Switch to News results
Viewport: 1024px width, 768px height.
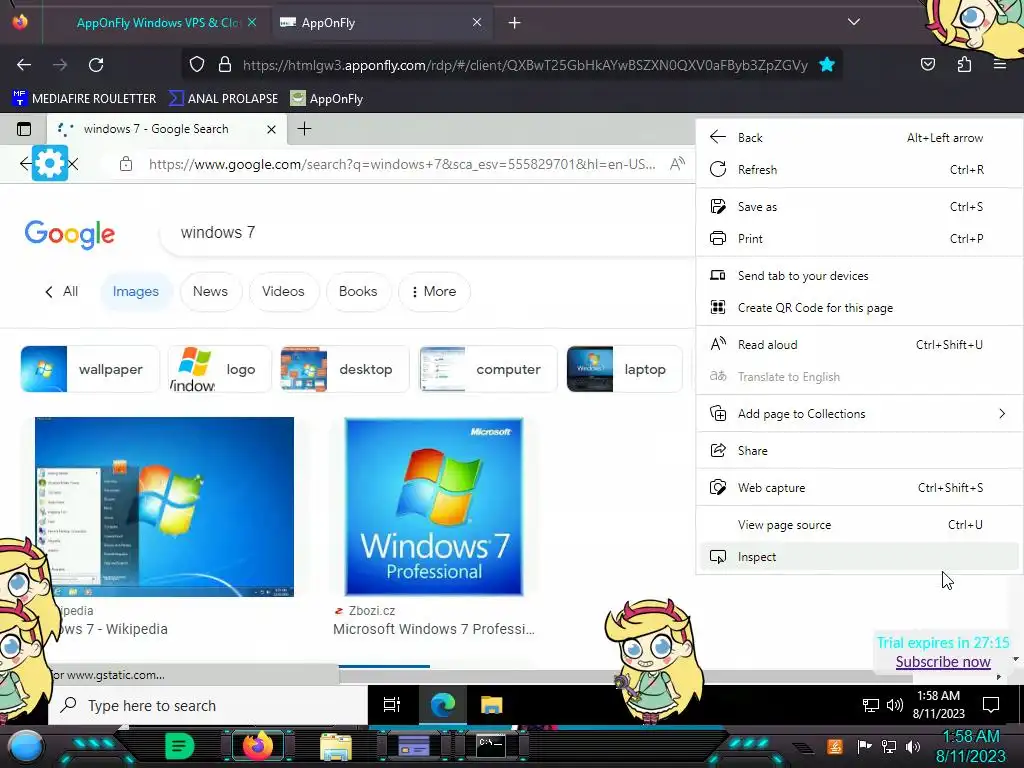pyautogui.click(x=210, y=291)
